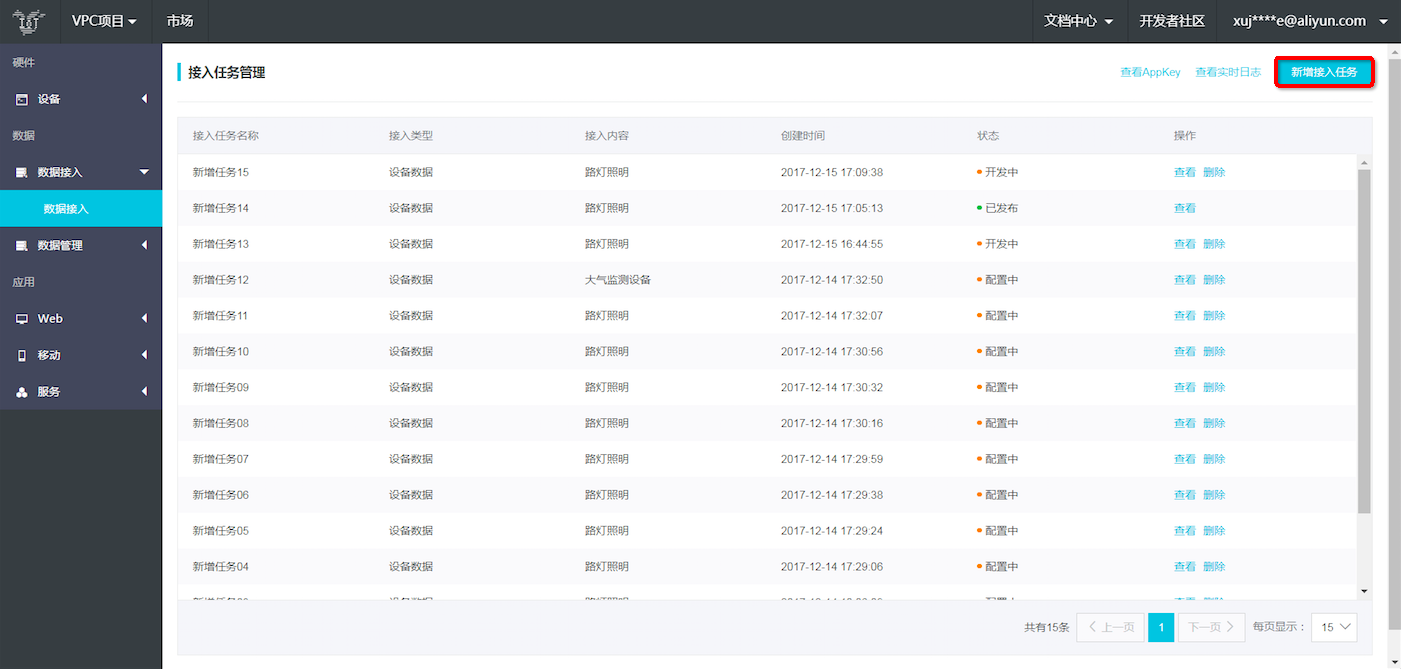Click the 移动 phone icon in the sidebar
Image resolution: width=1401 pixels, height=669 pixels.
pos(22,355)
